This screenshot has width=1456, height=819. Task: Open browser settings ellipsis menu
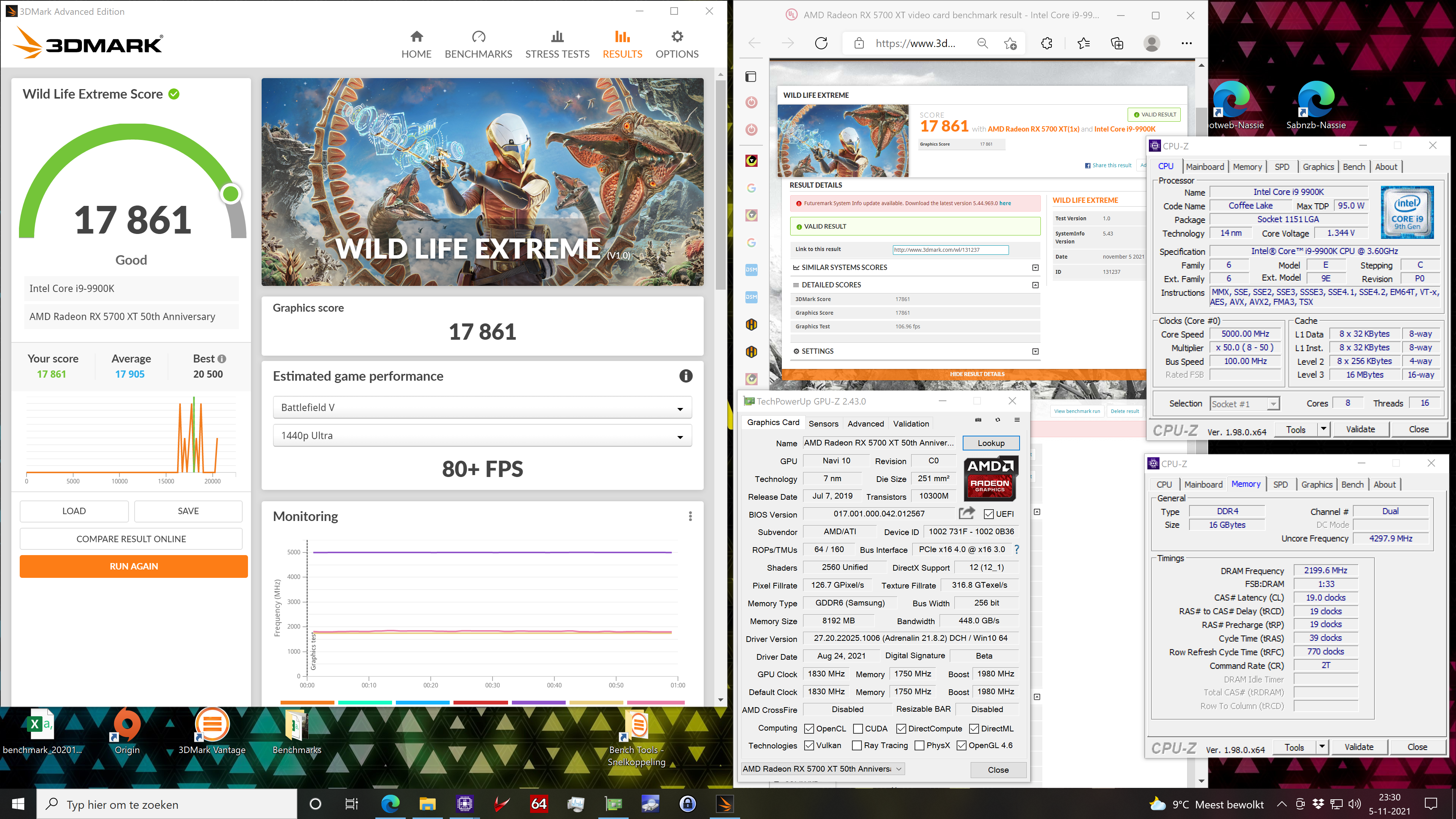1186,44
